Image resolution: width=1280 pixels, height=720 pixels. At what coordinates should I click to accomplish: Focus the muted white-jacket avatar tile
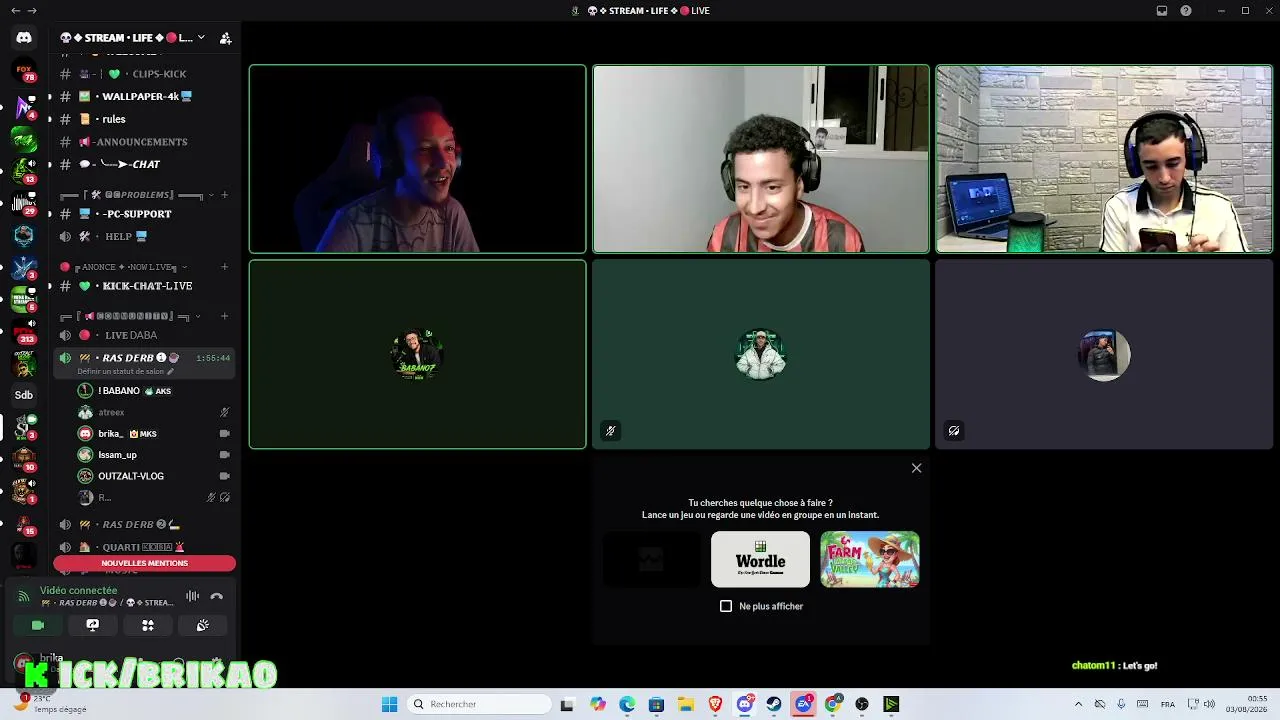coord(761,354)
